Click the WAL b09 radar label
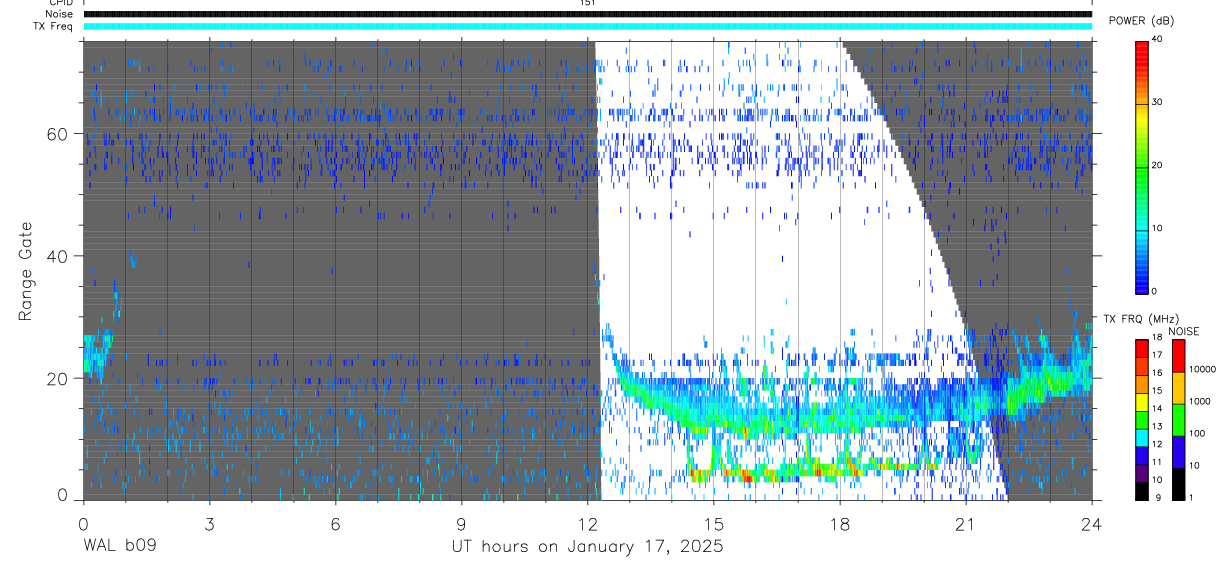 pyautogui.click(x=119, y=547)
